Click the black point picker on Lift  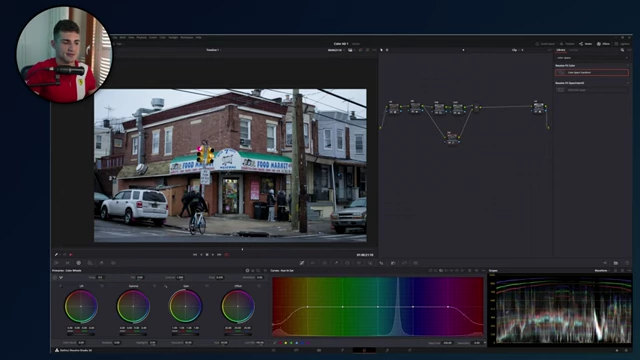pyautogui.click(x=61, y=286)
